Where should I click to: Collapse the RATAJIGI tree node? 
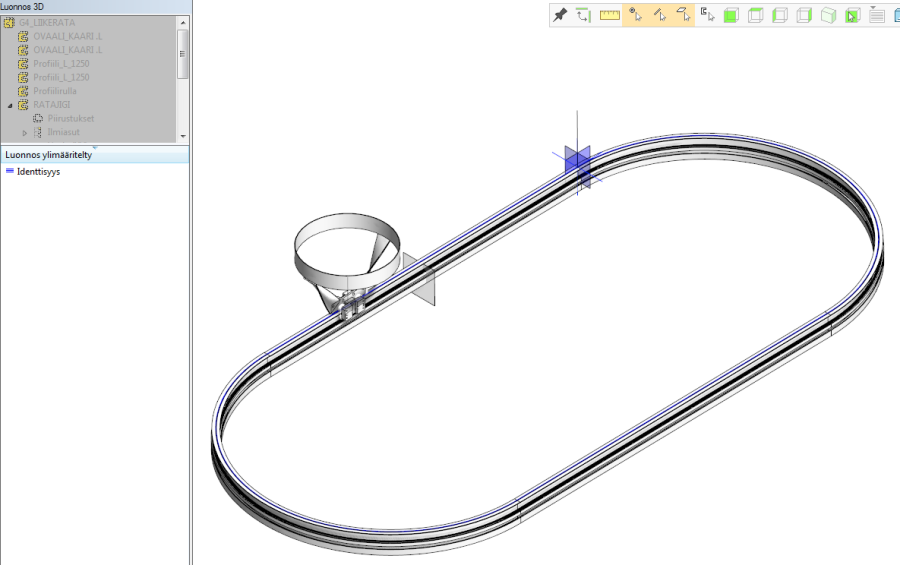click(x=11, y=104)
